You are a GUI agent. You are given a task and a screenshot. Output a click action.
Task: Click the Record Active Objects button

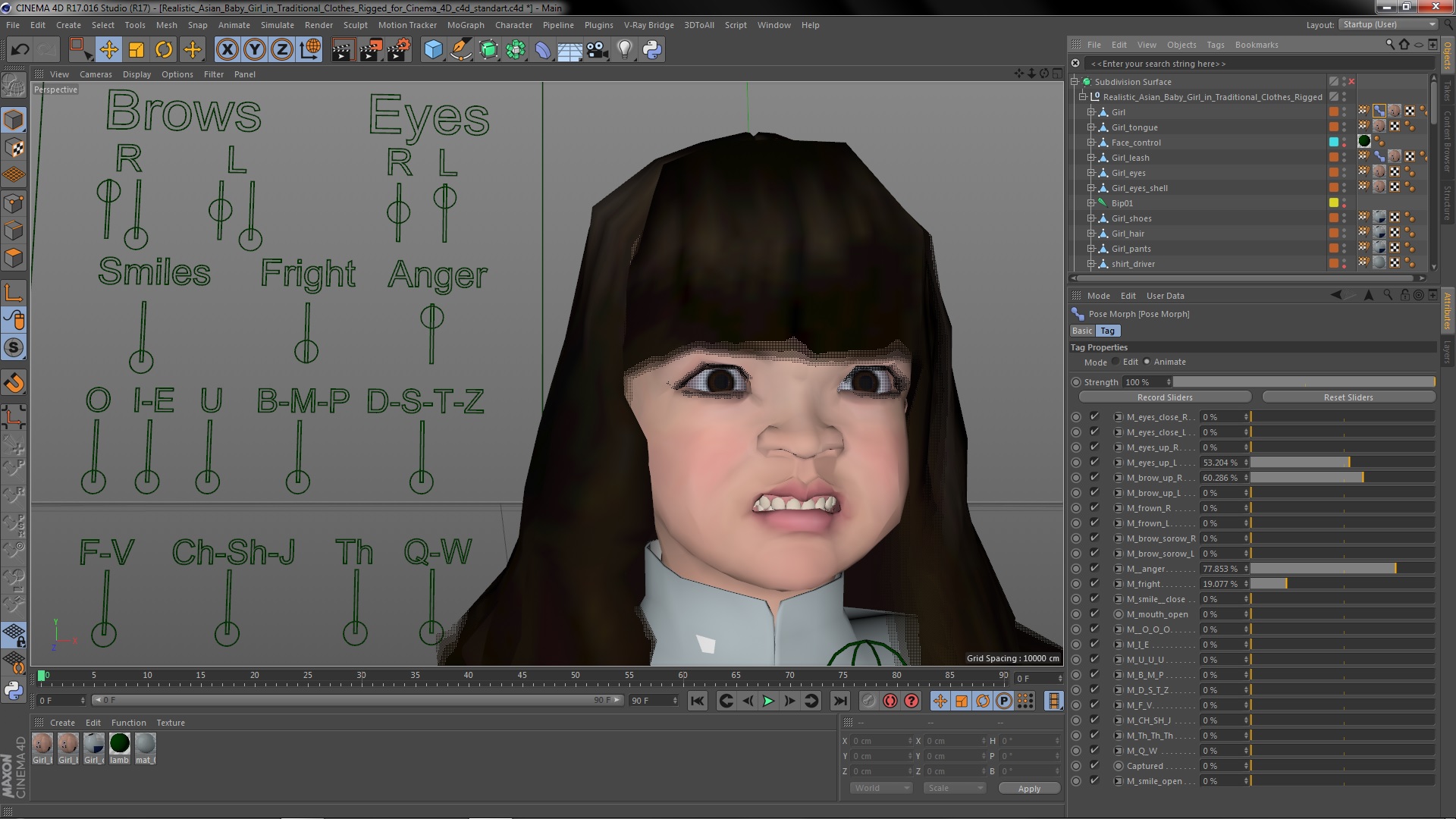click(x=868, y=701)
